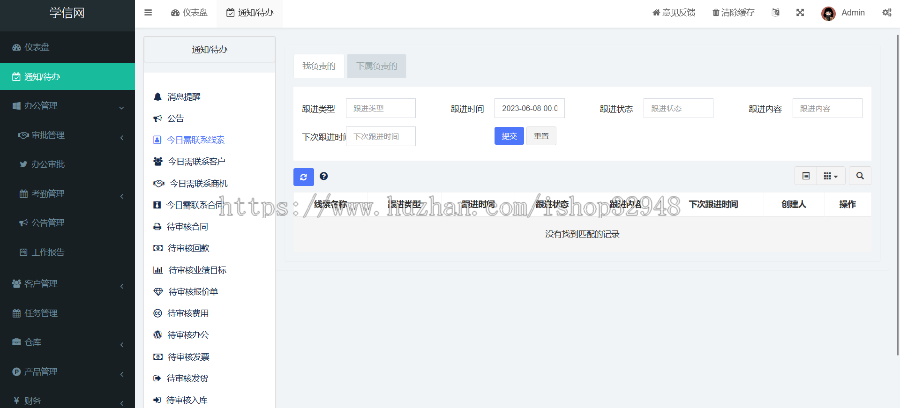Focus the 跟进类型 input field
Image resolution: width=900 pixels, height=408 pixels.
tap(381, 108)
